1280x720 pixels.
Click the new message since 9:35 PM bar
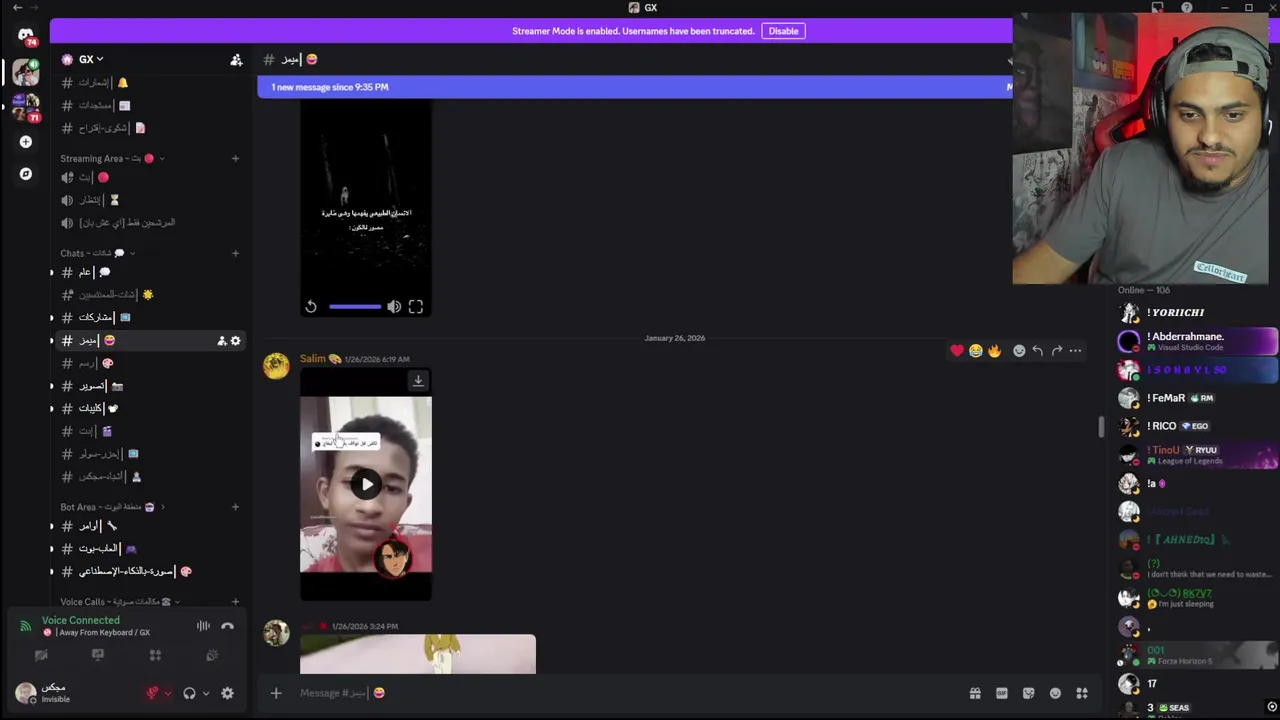[634, 87]
